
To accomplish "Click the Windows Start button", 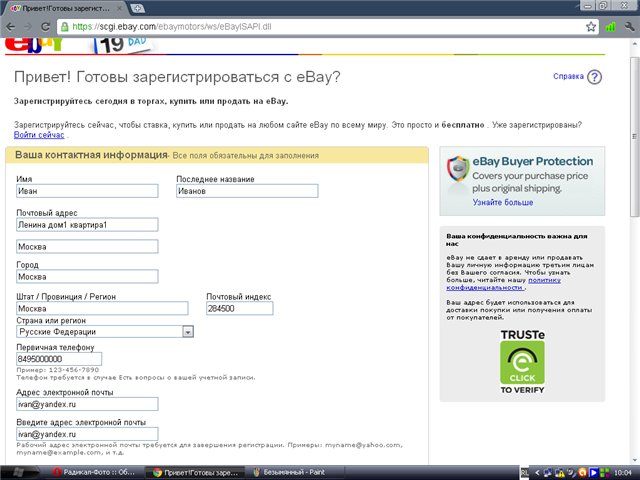I will [18, 472].
